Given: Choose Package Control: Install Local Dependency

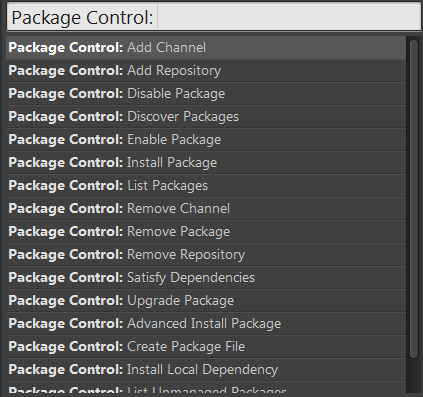Looking at the screenshot, I should point(206,370).
